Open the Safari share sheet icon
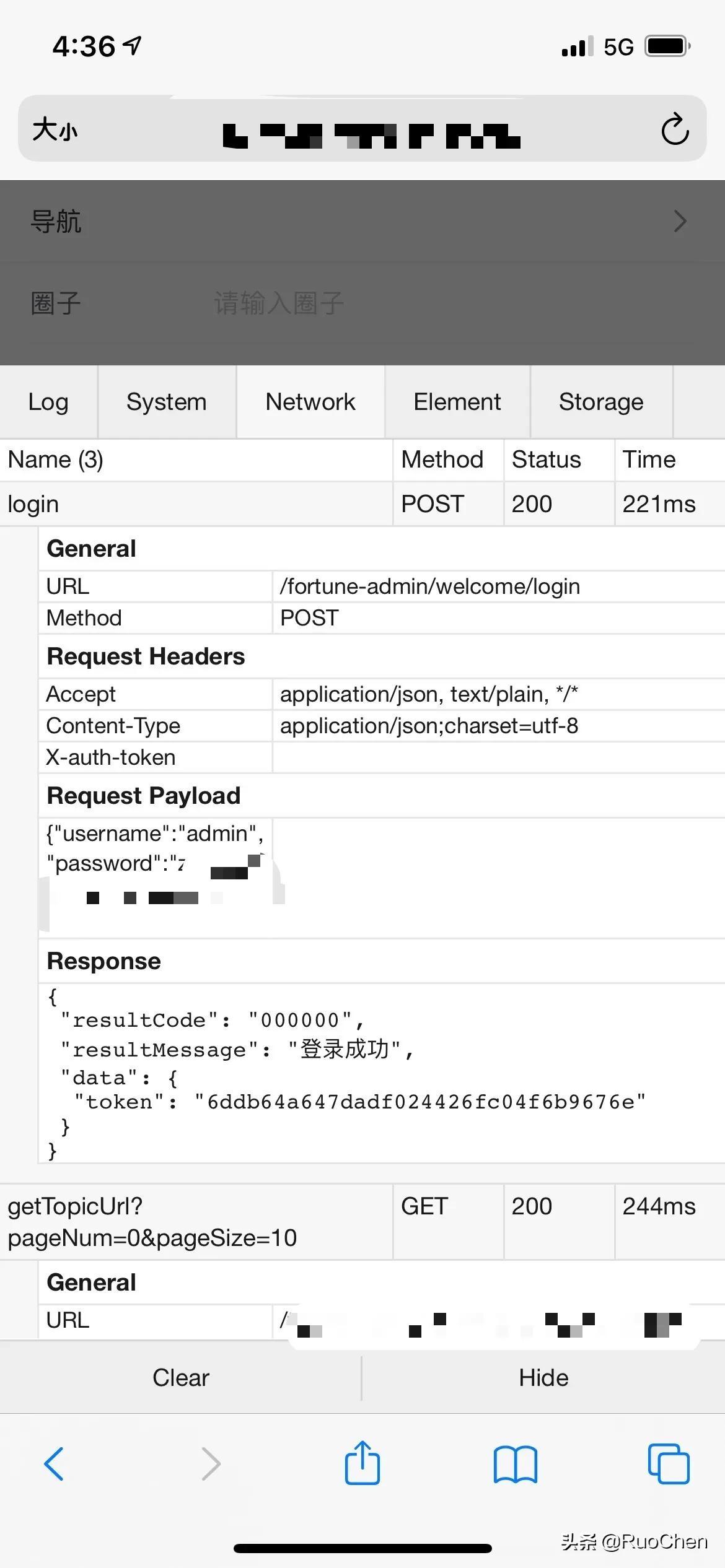 (x=362, y=1463)
